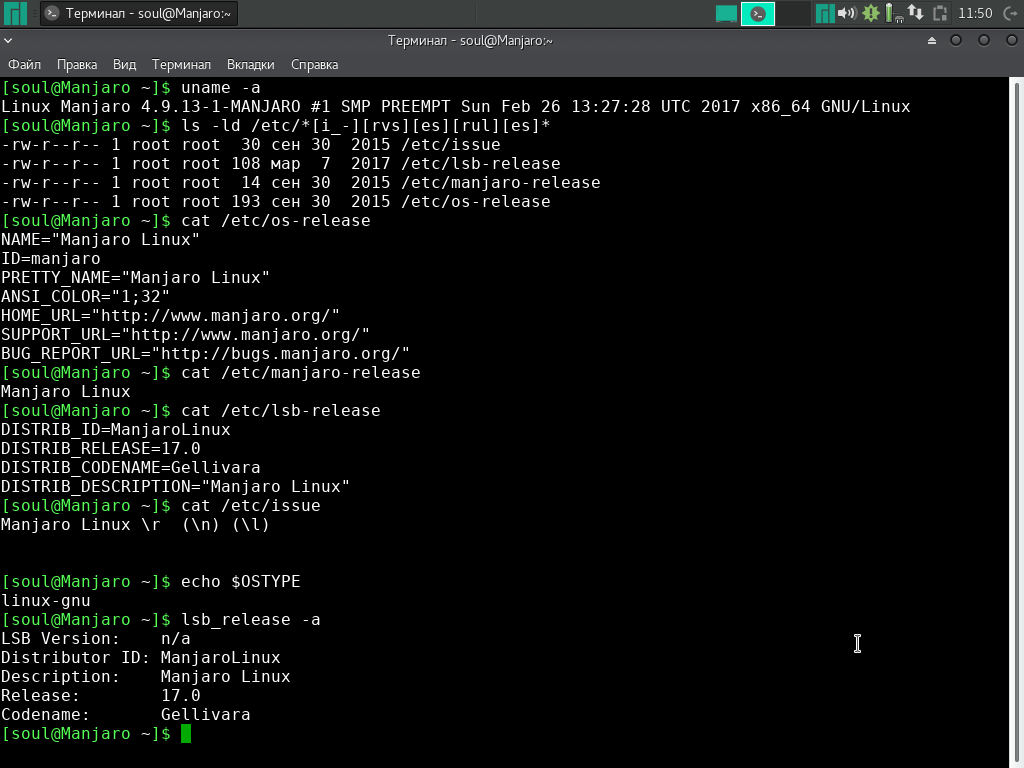This screenshot has width=1024, height=768.
Task: Click the terminal vertical scrollbar
Action: (x=1017, y=422)
